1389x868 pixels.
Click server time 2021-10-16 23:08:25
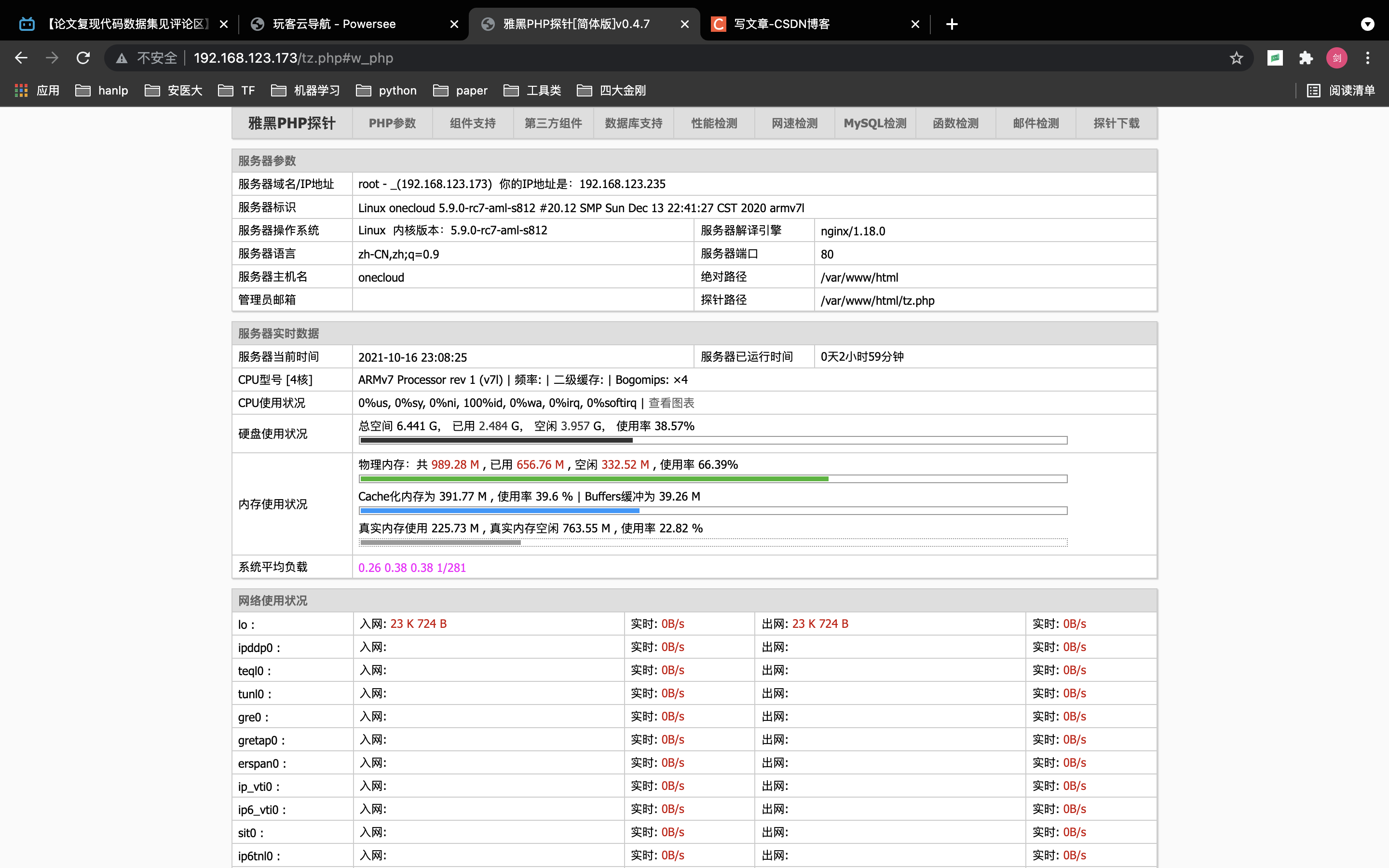point(413,357)
